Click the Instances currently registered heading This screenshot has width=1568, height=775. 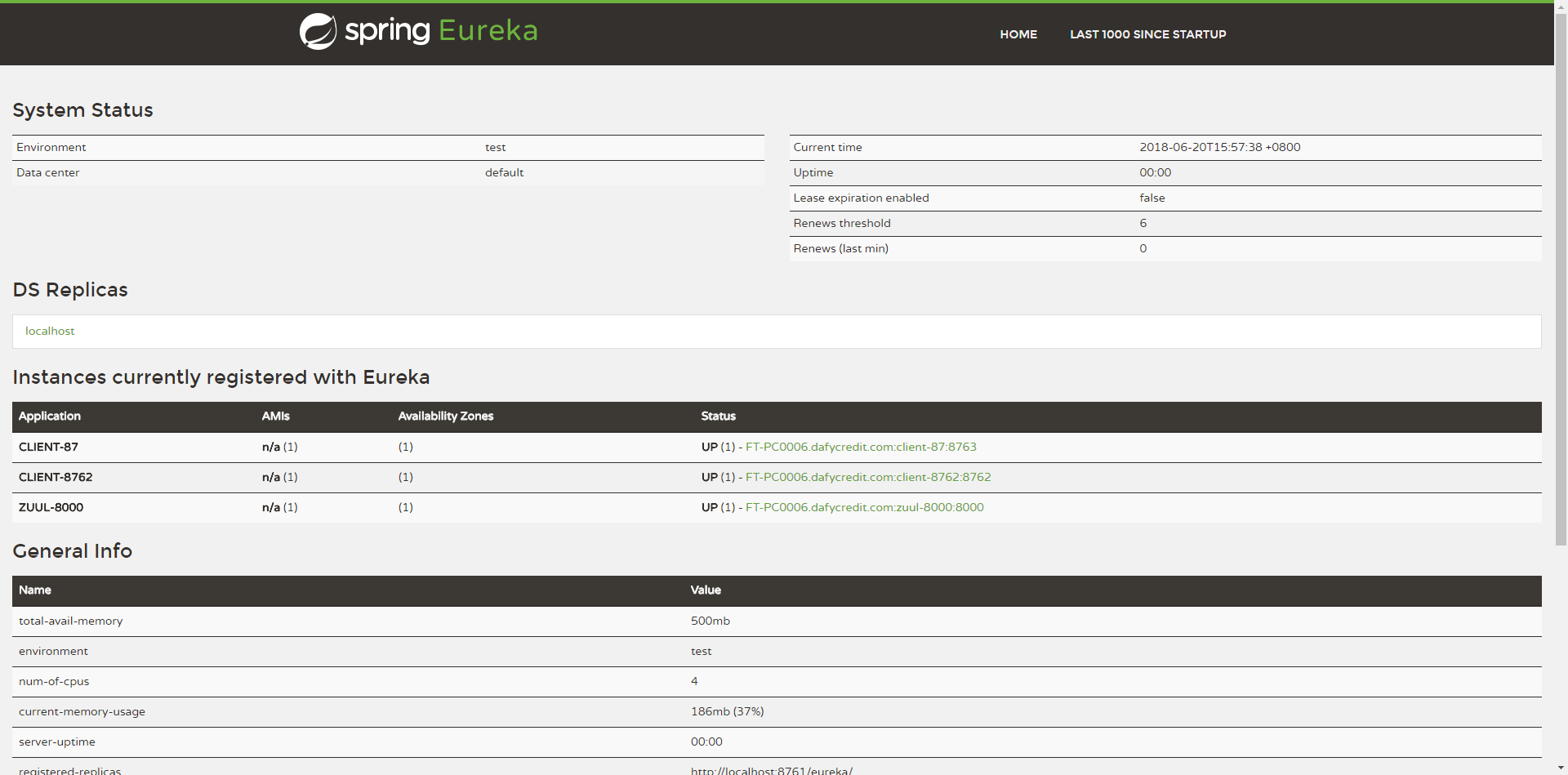coord(221,377)
